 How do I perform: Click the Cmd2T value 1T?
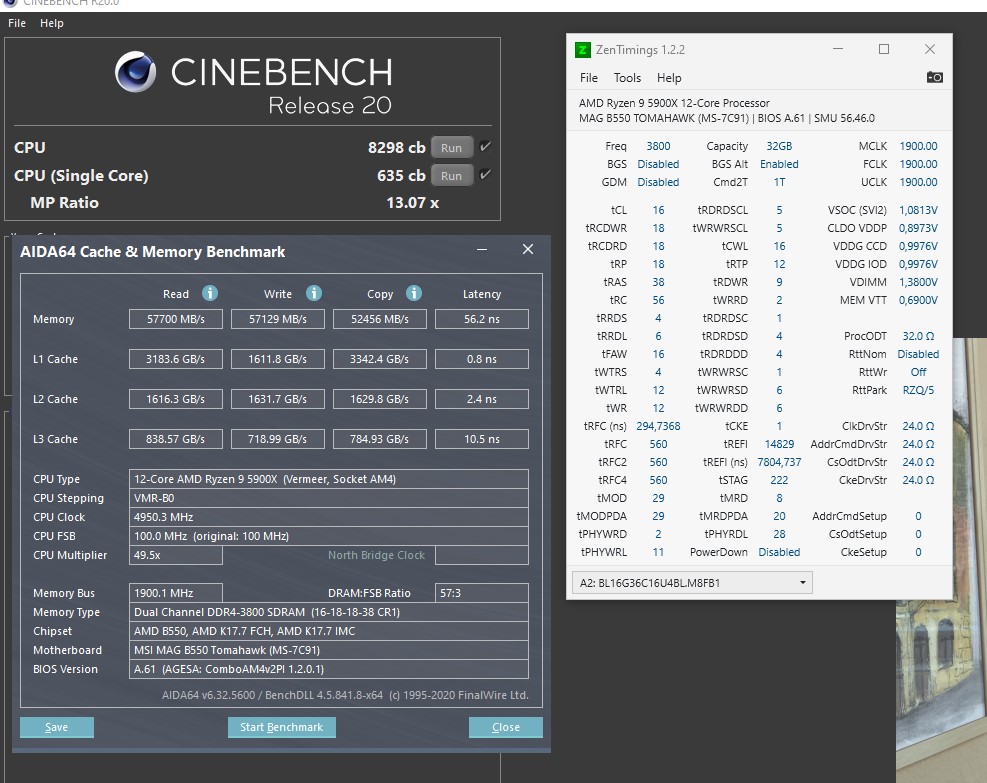[779, 183]
